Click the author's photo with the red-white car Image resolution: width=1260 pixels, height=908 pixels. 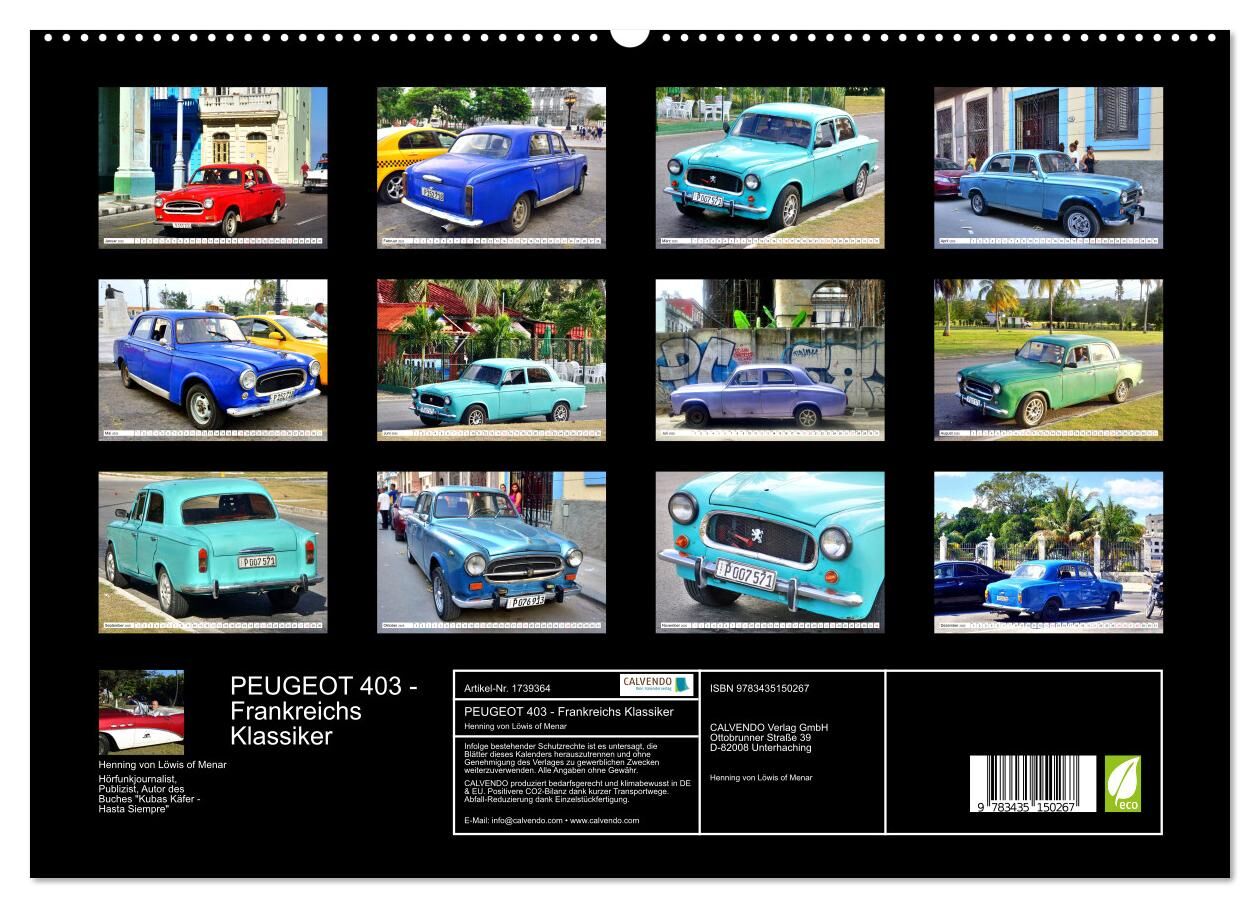click(x=141, y=712)
